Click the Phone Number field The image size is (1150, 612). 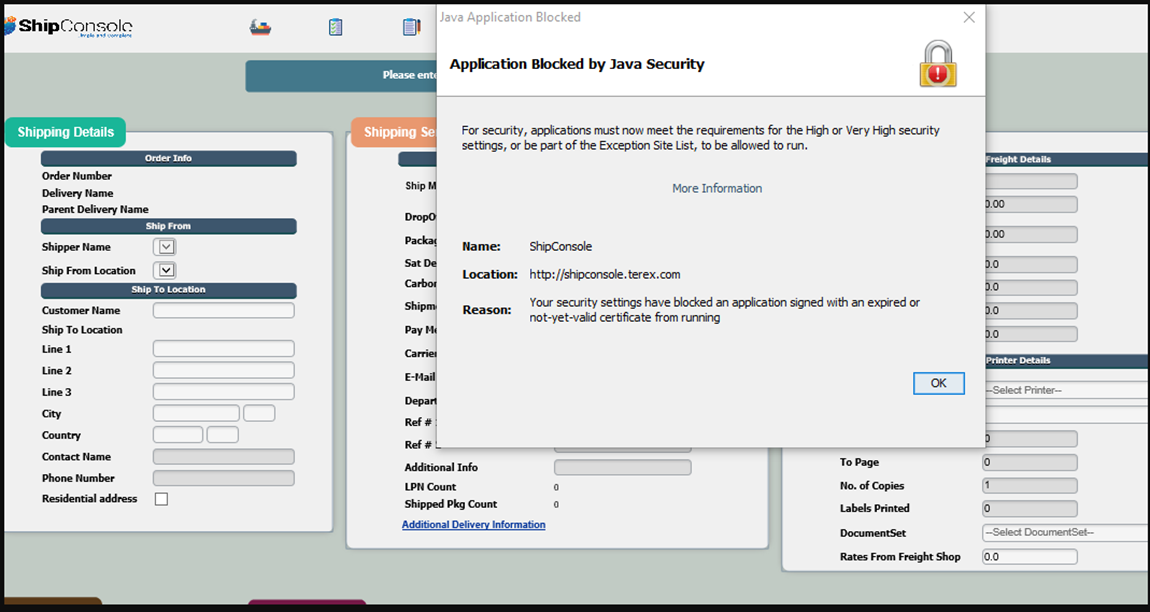coord(224,478)
